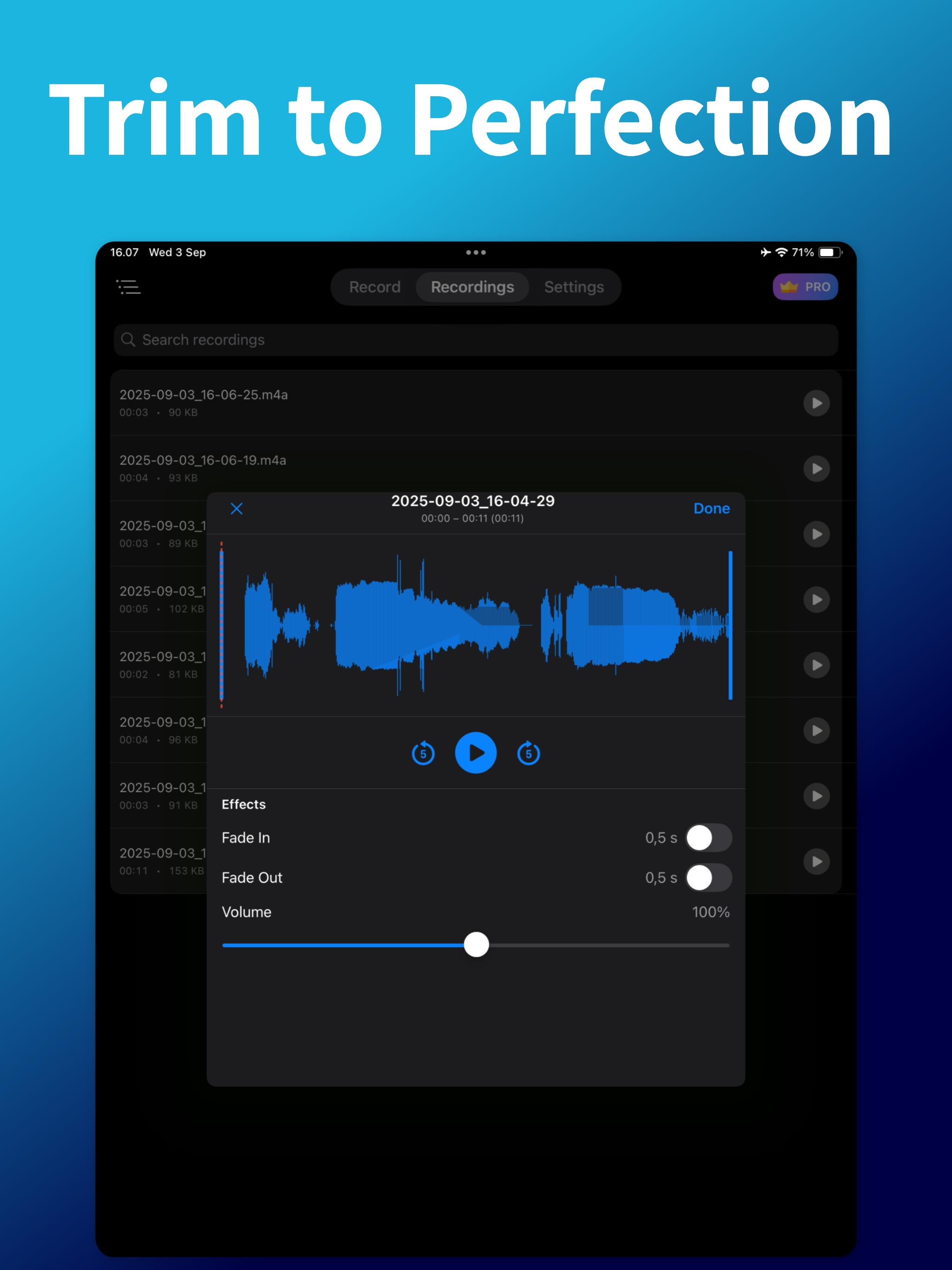The width and height of the screenshot is (952, 1270).
Task: Click the right trim handle on waveform
Action: pos(730,625)
